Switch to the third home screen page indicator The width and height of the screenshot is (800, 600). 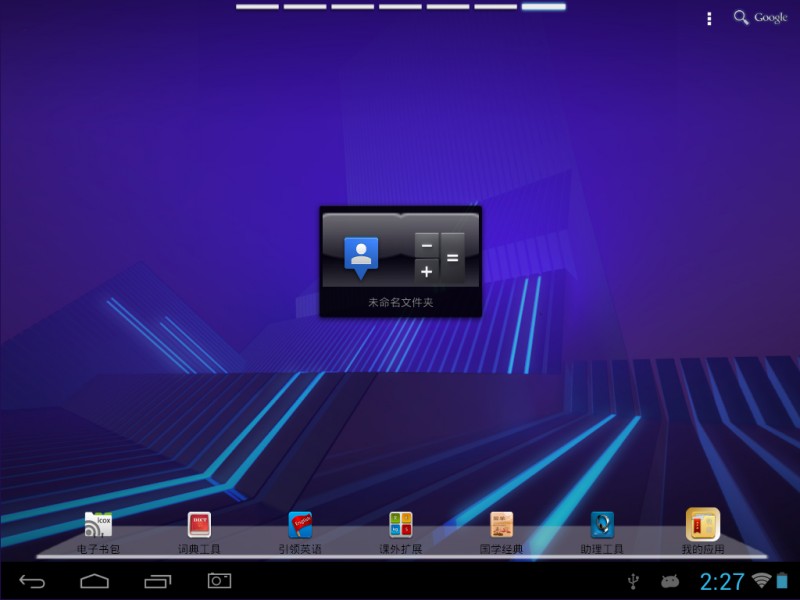point(353,7)
